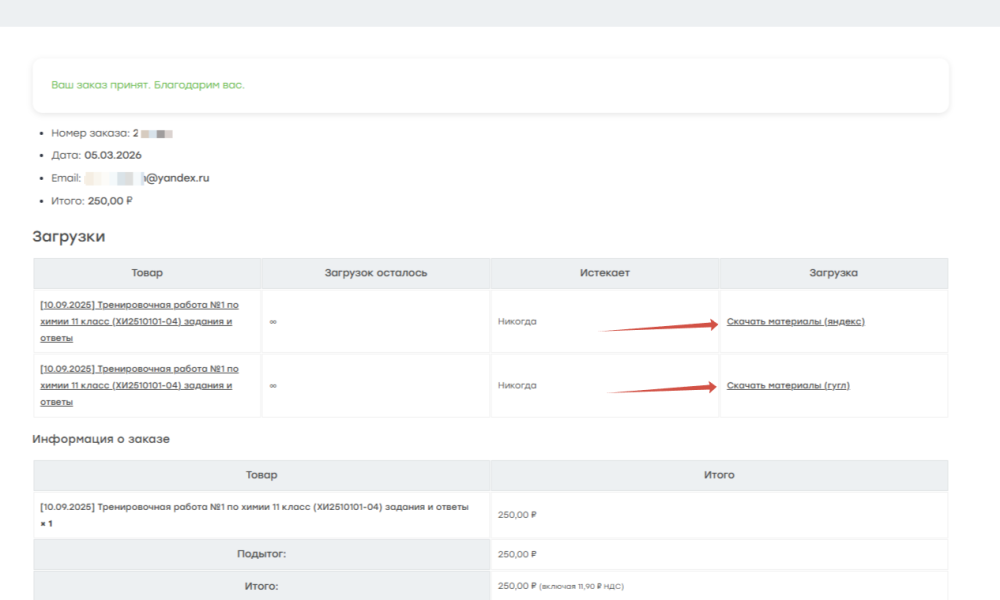1000x600 pixels.
Task: Click the product name in order info table
Action: click(253, 507)
